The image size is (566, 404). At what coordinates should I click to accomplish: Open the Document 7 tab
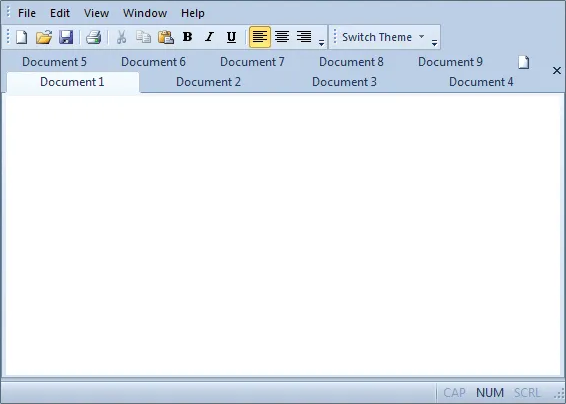tap(252, 62)
